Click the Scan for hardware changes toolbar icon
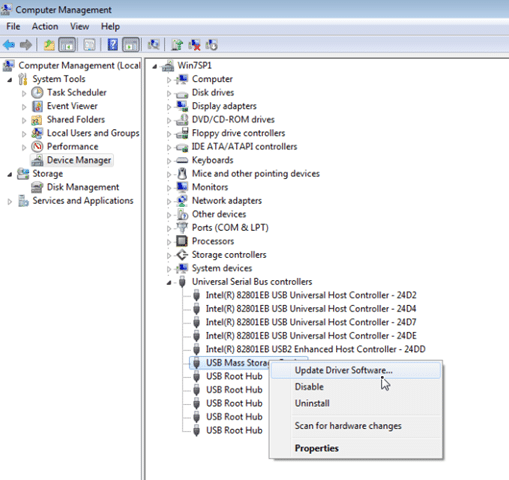 click(154, 44)
